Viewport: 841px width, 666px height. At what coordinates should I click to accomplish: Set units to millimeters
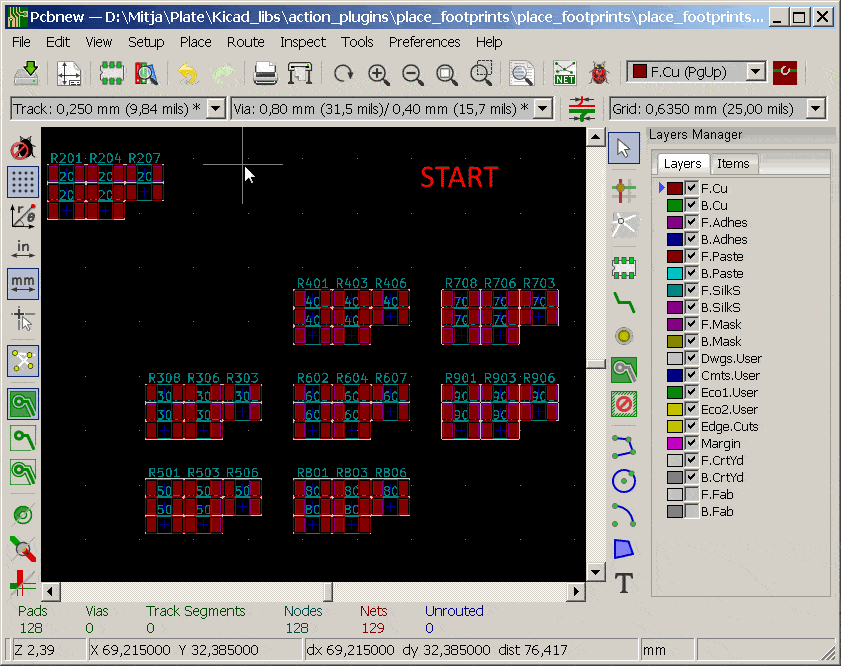[x=23, y=284]
